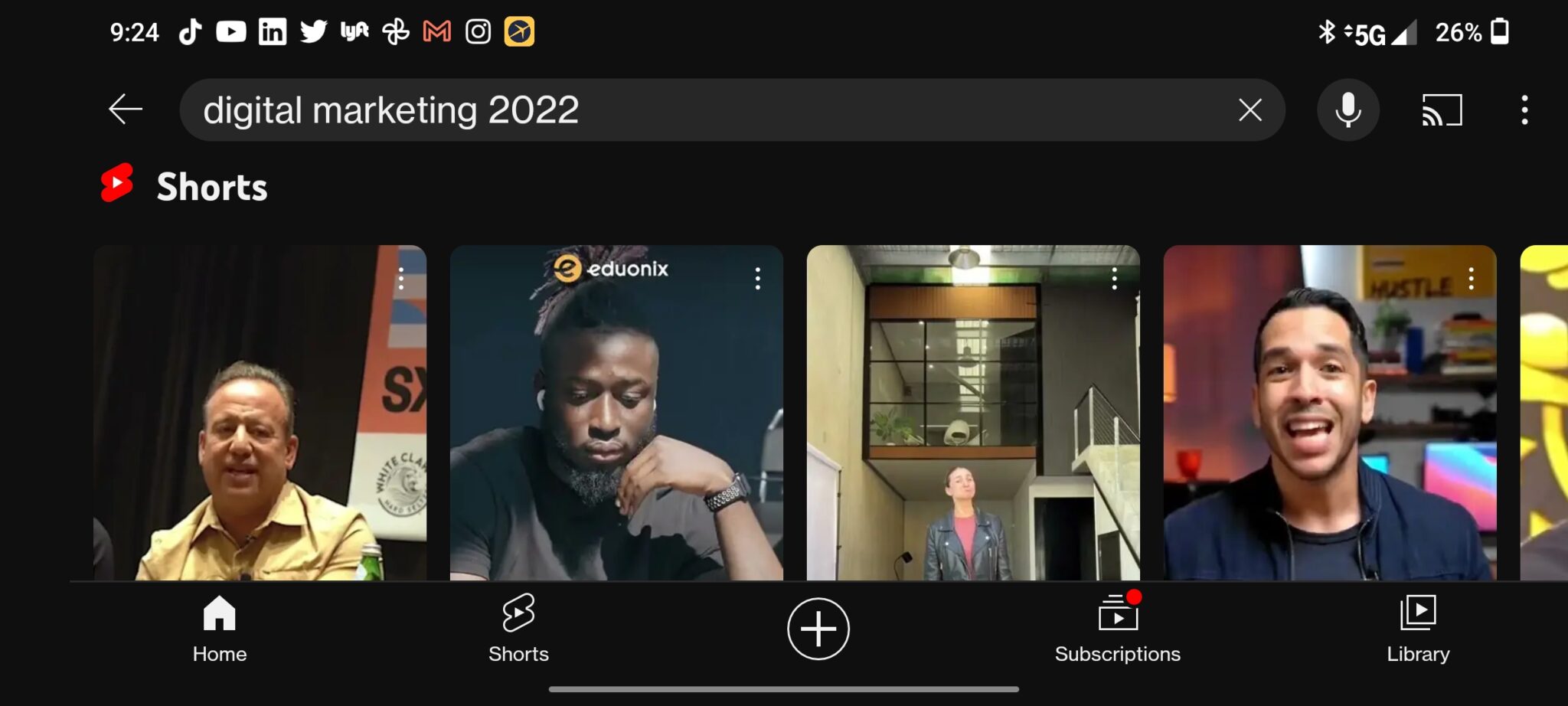Switch to the Shorts tab

[518, 629]
